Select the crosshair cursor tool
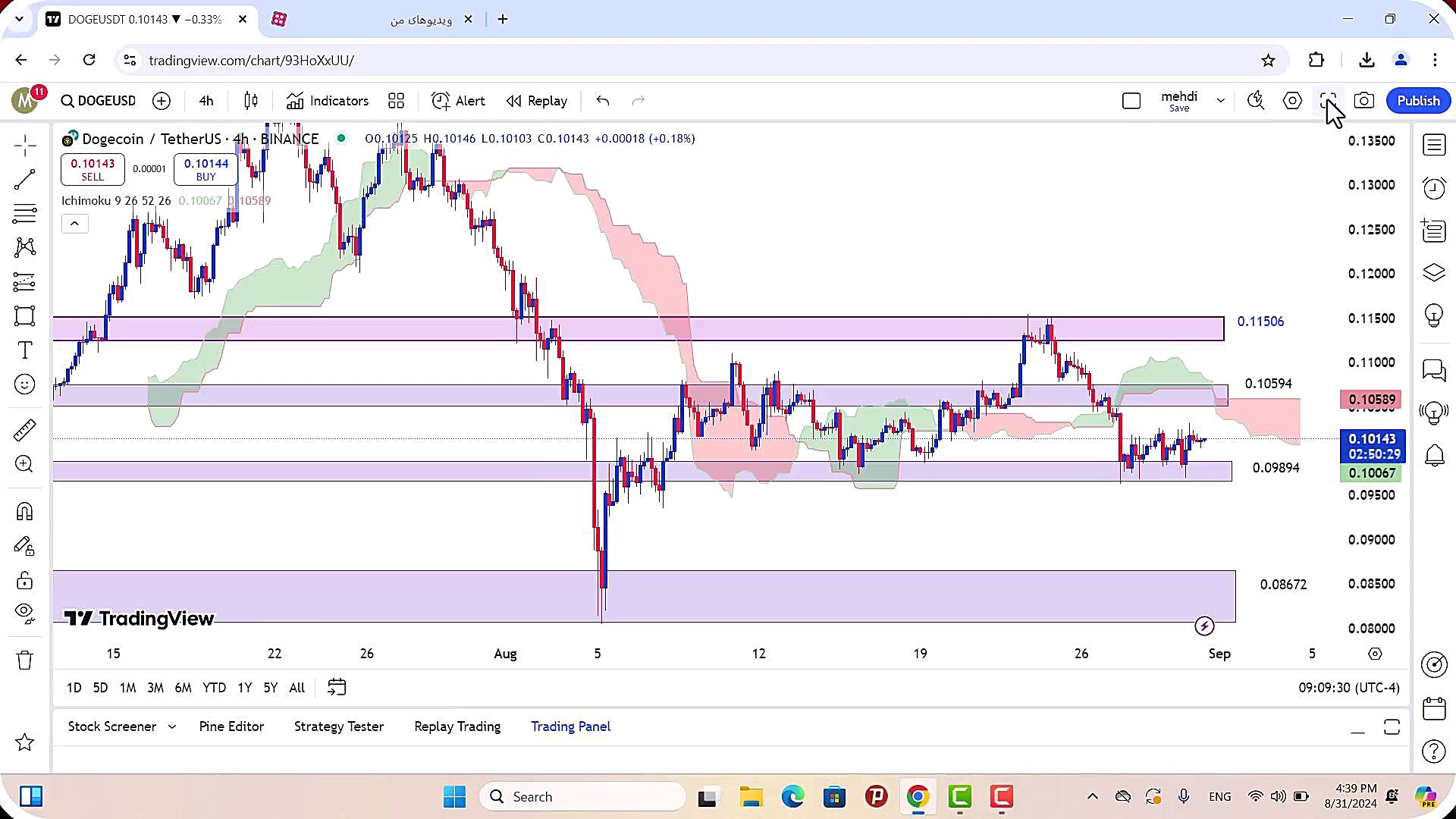This screenshot has width=1456, height=819. 24,145
